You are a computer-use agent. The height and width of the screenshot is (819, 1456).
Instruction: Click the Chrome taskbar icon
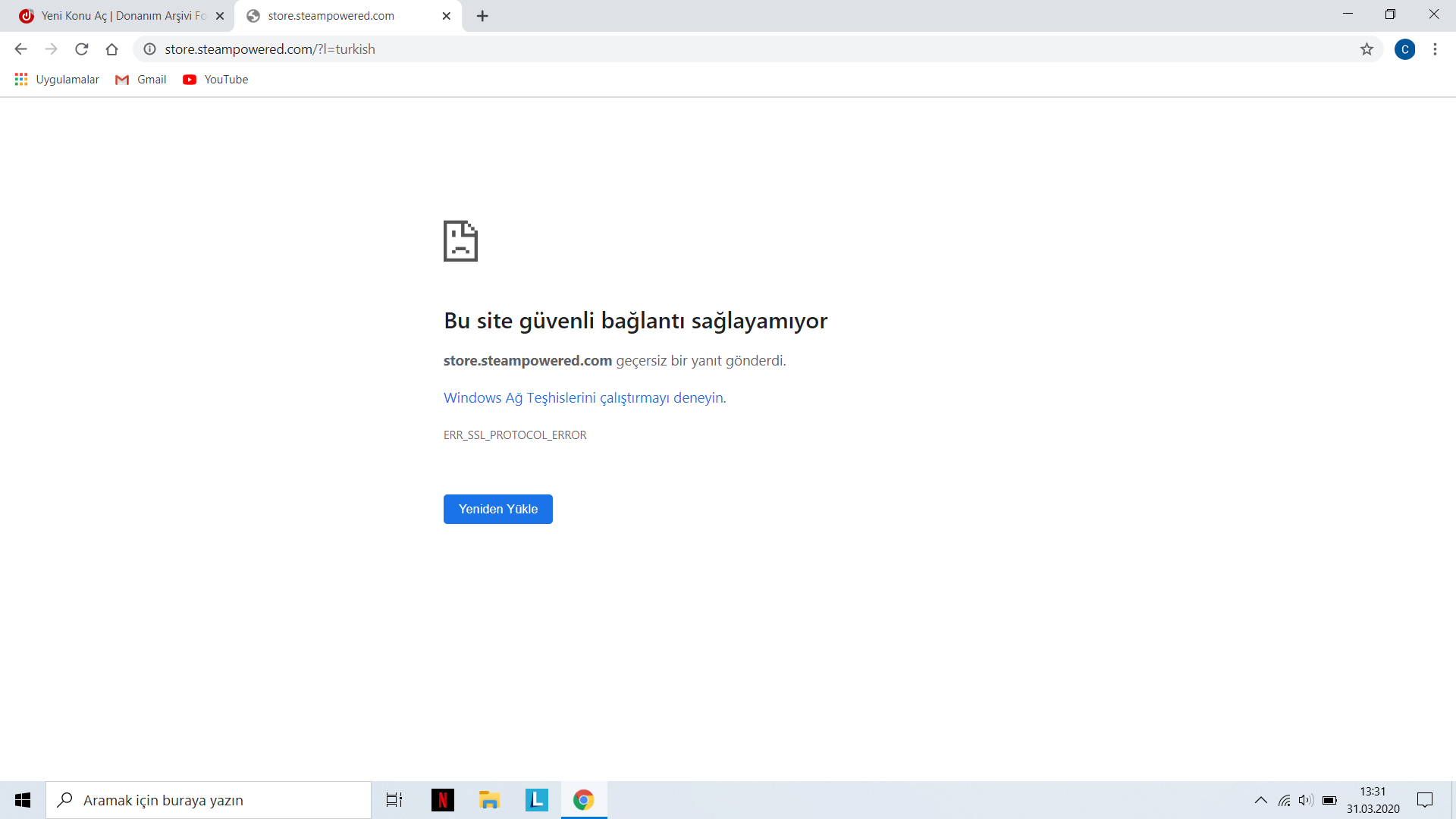[x=584, y=800]
